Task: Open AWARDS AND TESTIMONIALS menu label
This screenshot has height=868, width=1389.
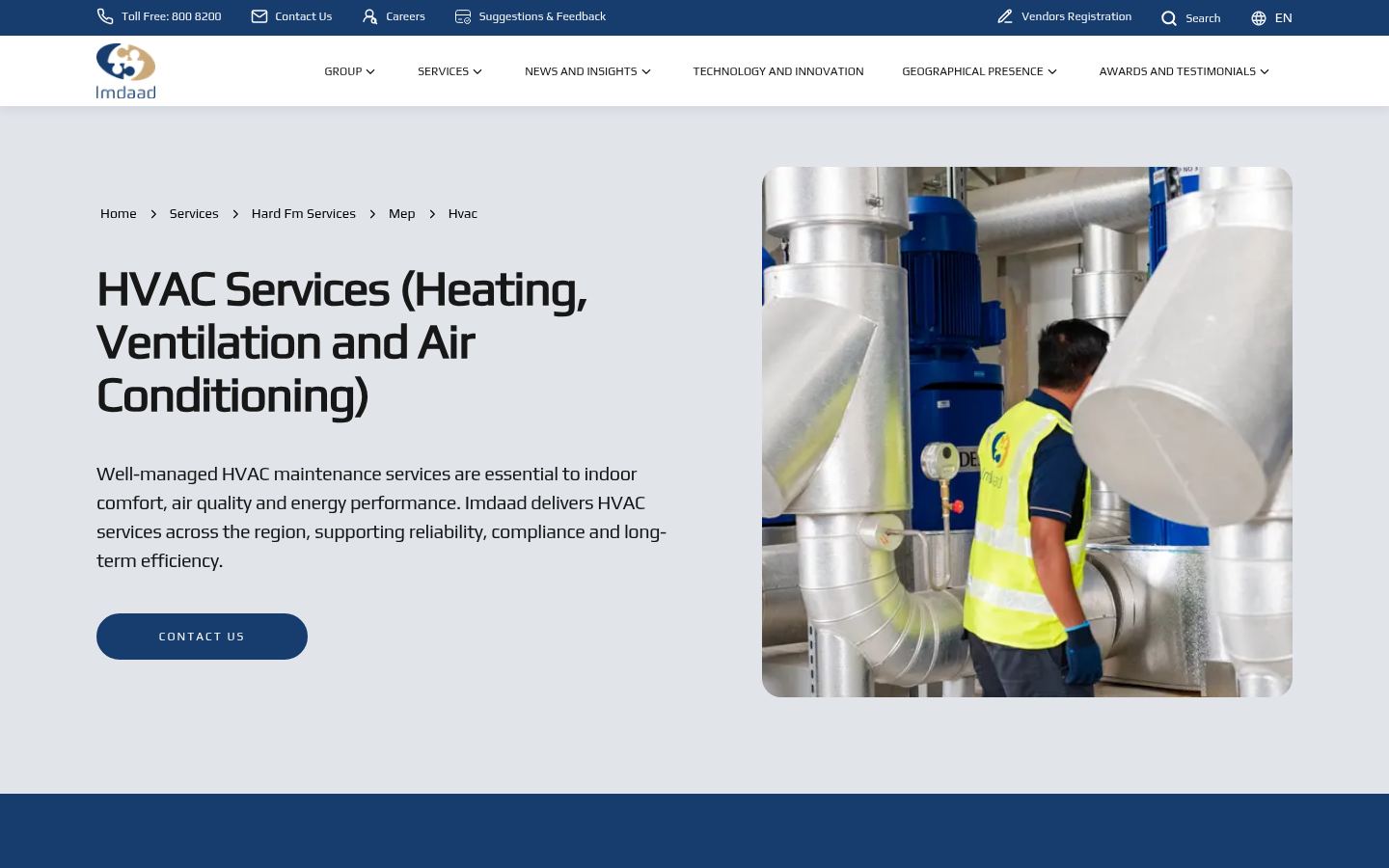Action: click(1178, 71)
